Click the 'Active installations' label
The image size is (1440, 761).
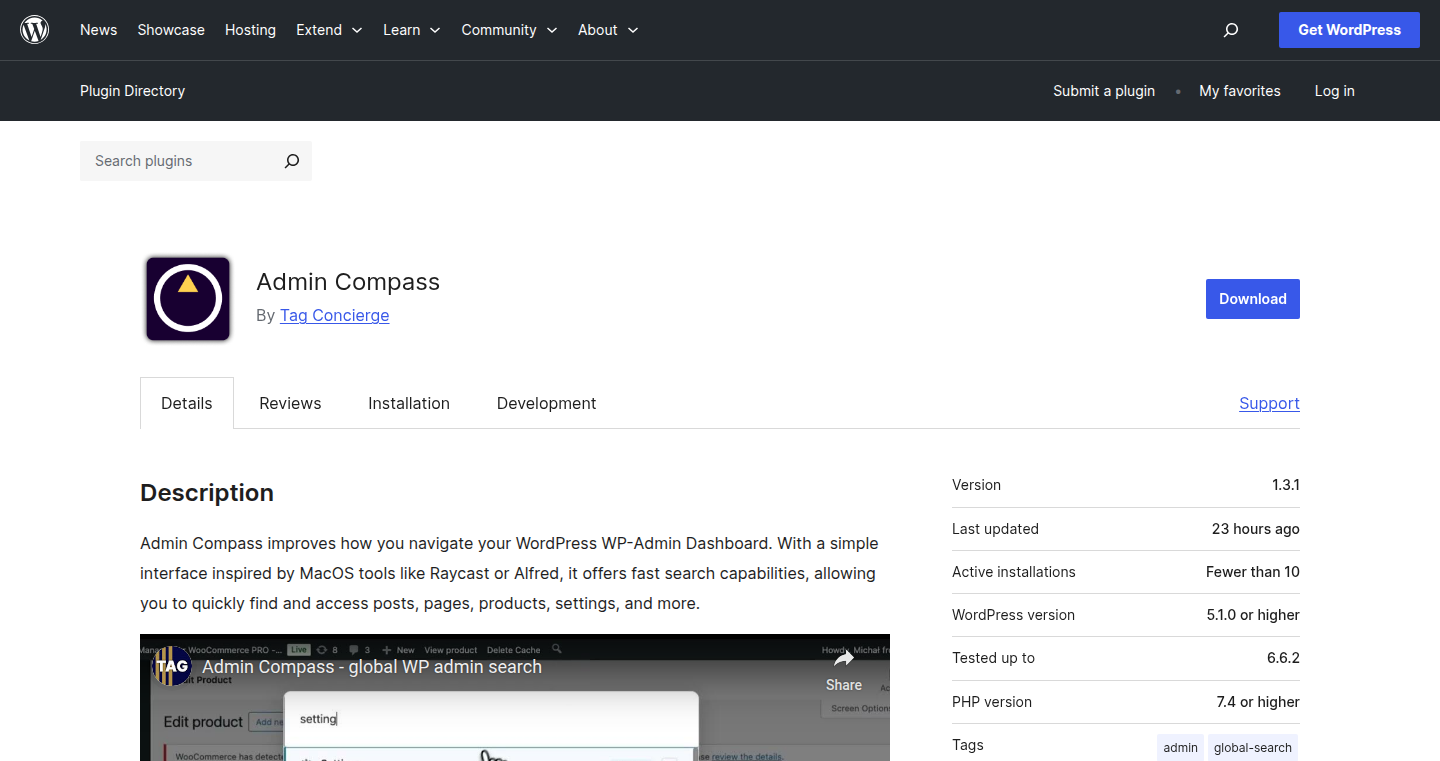click(1014, 572)
